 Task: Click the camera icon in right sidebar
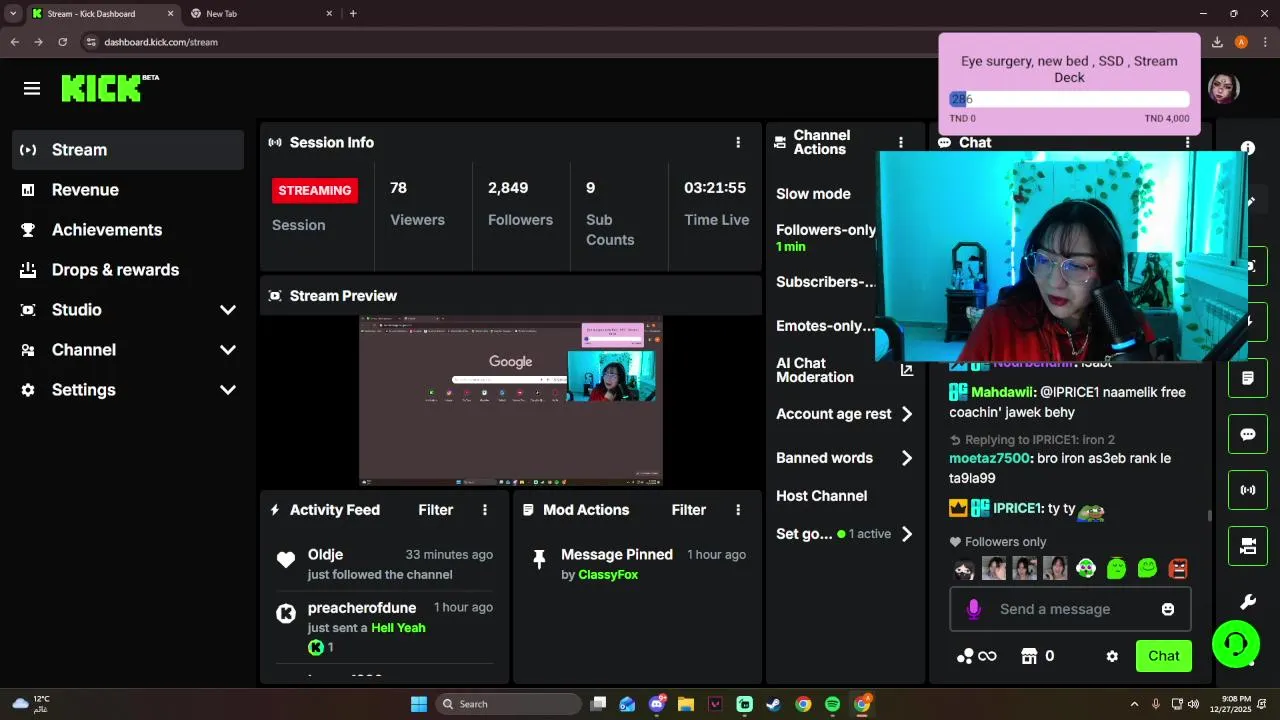click(1248, 546)
